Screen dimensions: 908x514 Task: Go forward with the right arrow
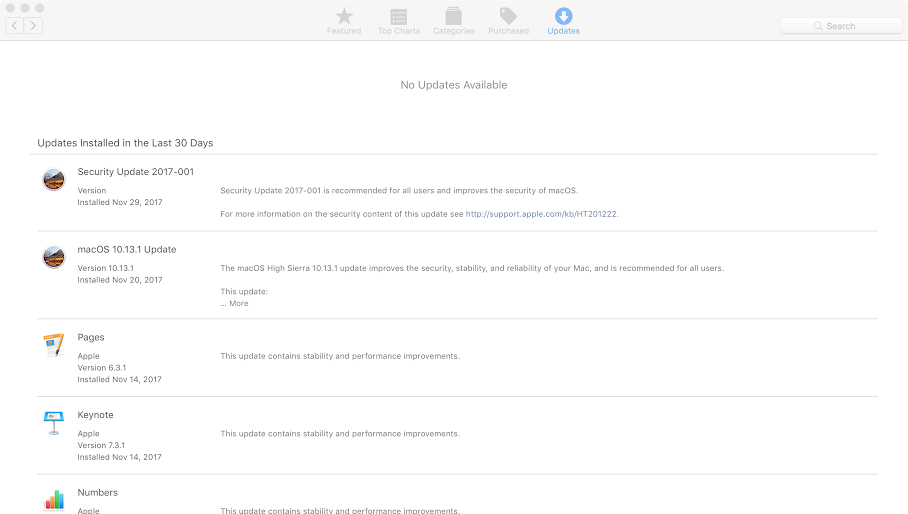click(x=33, y=25)
